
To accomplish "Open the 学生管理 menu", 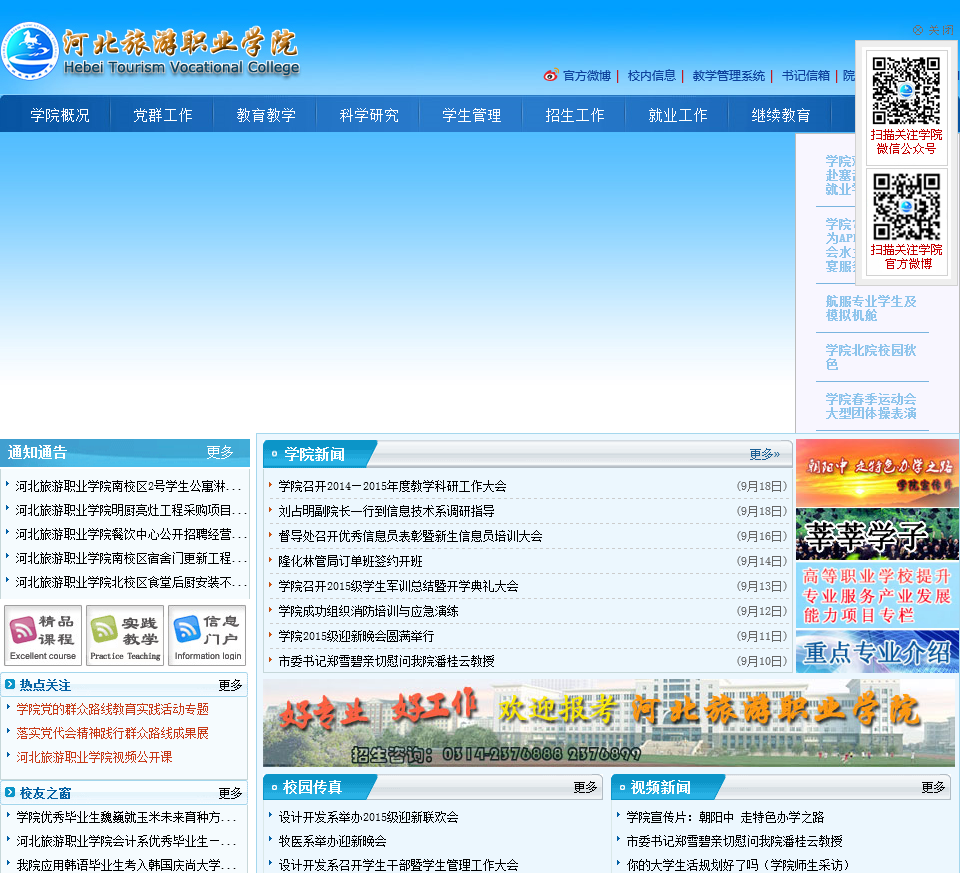I will 471,115.
